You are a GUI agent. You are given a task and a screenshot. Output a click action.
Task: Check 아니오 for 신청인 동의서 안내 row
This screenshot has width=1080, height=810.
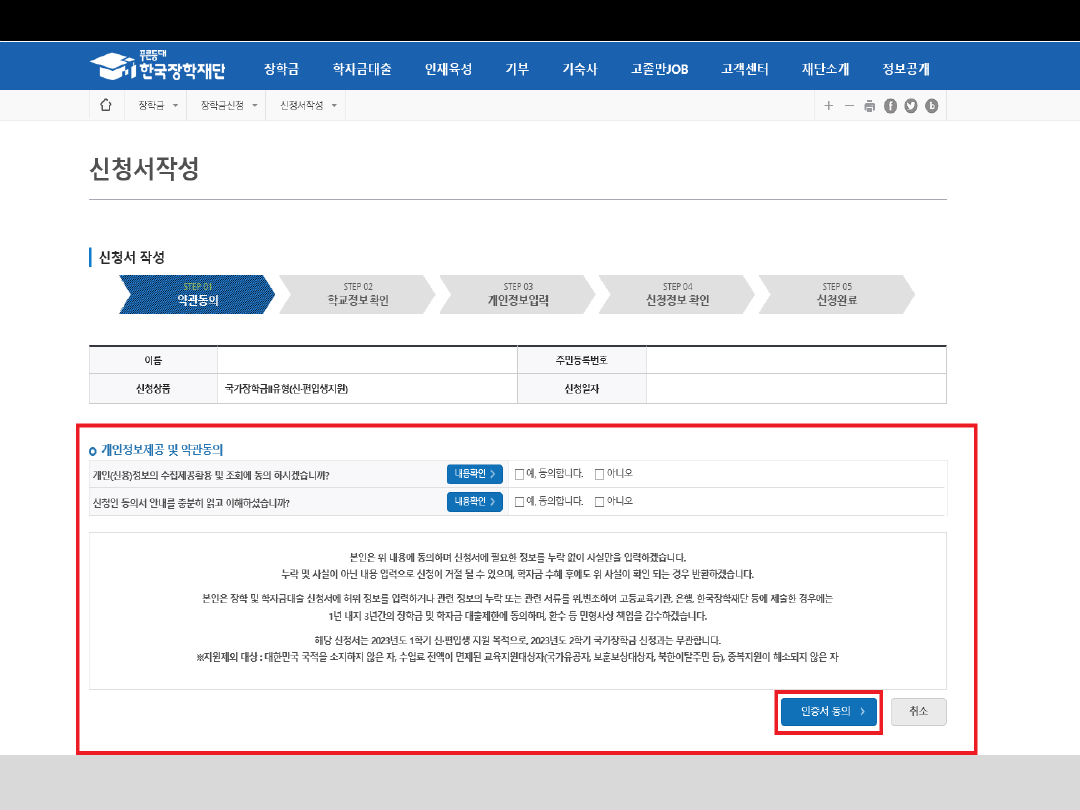(x=599, y=501)
